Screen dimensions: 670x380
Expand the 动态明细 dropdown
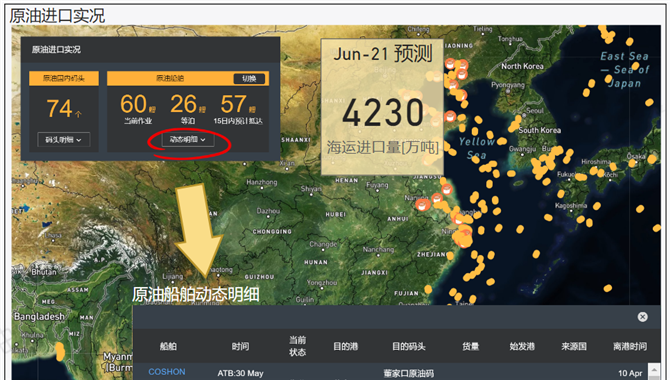tap(188, 139)
